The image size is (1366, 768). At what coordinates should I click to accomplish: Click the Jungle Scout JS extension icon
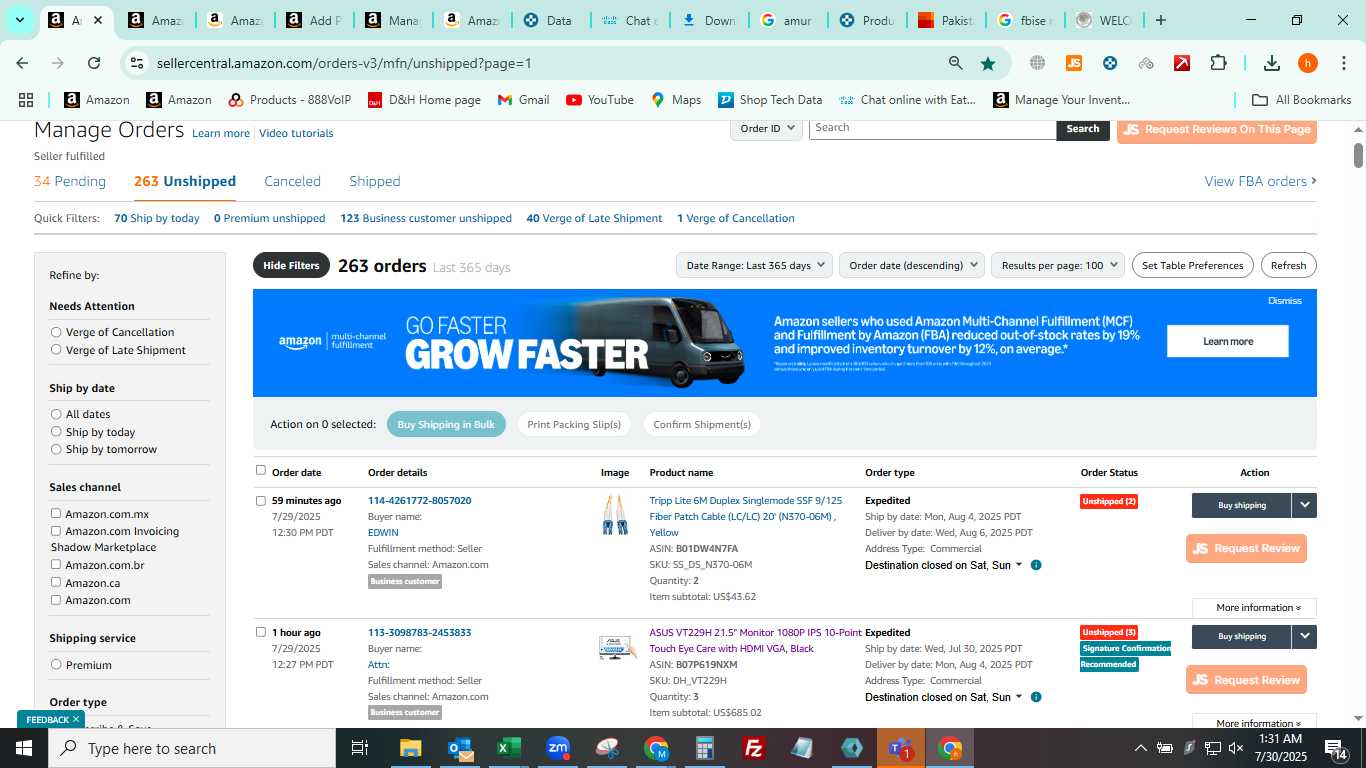tap(1073, 63)
